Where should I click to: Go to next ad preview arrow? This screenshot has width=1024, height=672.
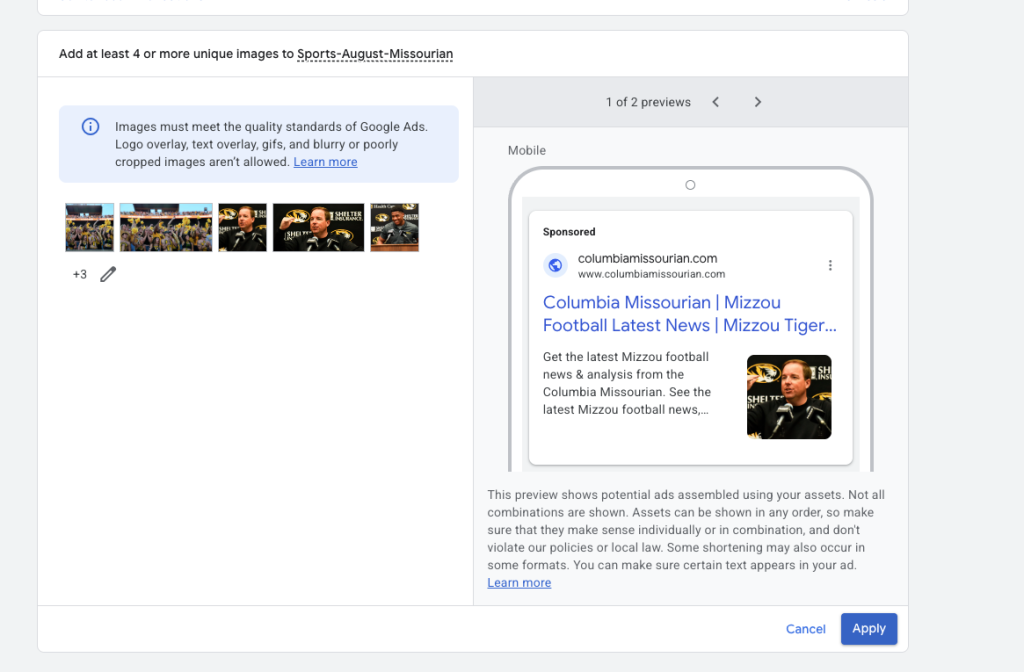pyautogui.click(x=758, y=102)
